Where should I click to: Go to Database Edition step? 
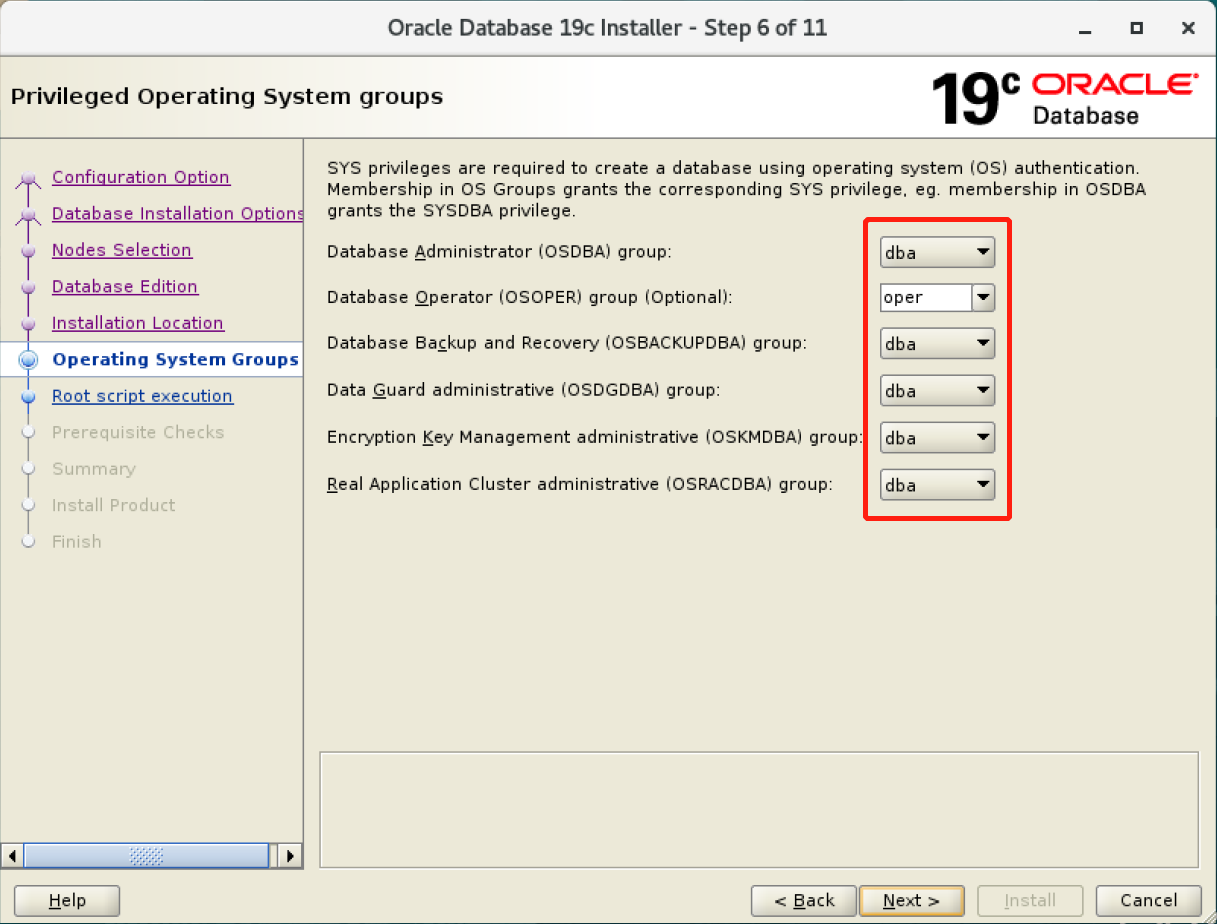pyautogui.click(x=125, y=287)
